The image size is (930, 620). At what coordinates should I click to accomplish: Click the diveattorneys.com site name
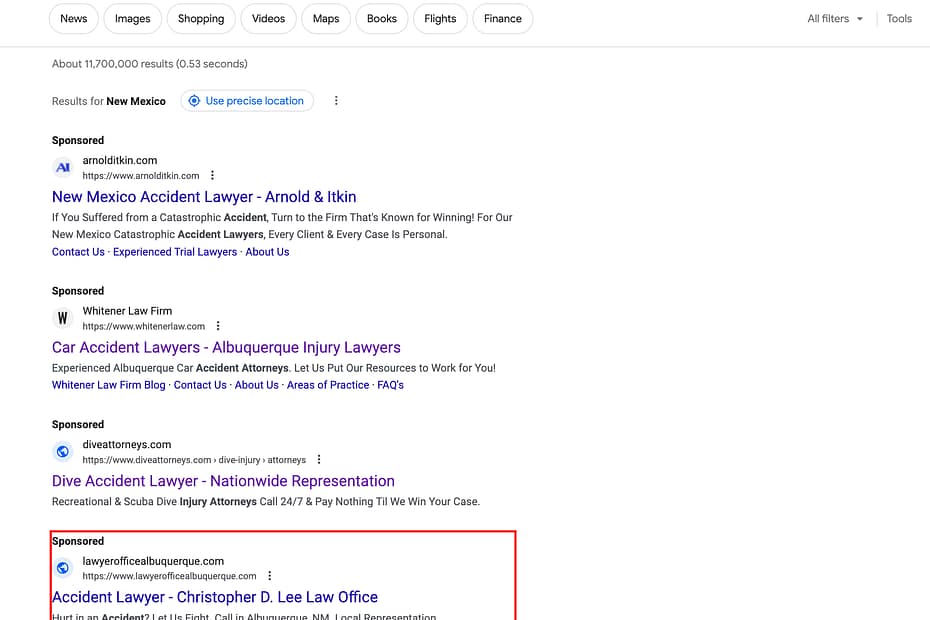tap(127, 444)
